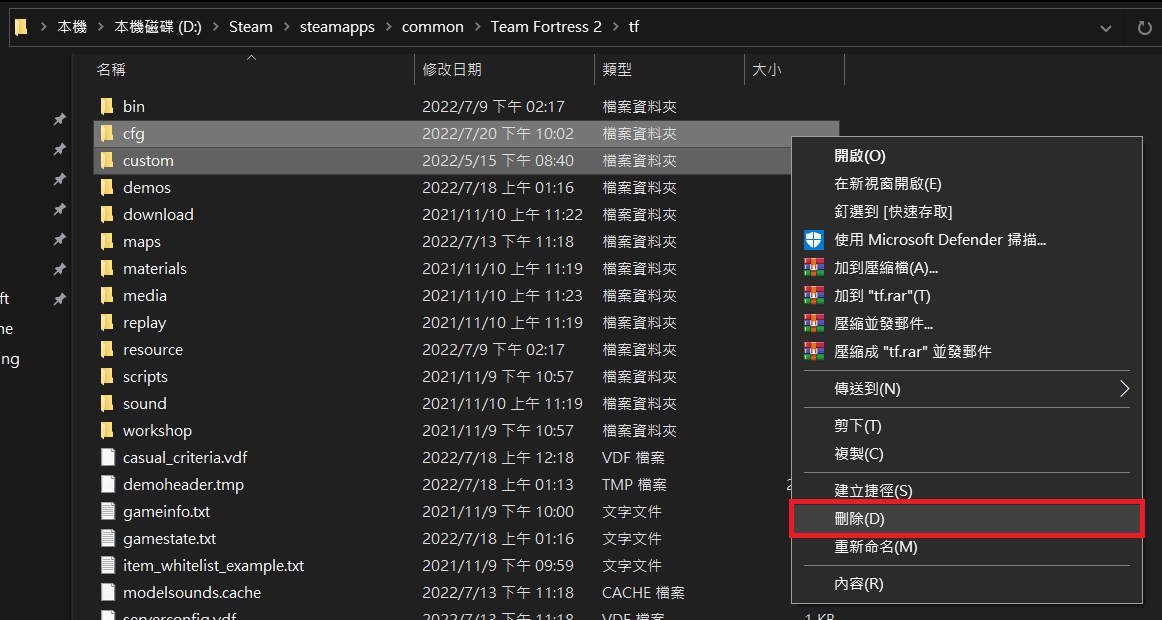The image size is (1162, 620).
Task: Click the refresh icon in the address bar
Action: point(1144,26)
